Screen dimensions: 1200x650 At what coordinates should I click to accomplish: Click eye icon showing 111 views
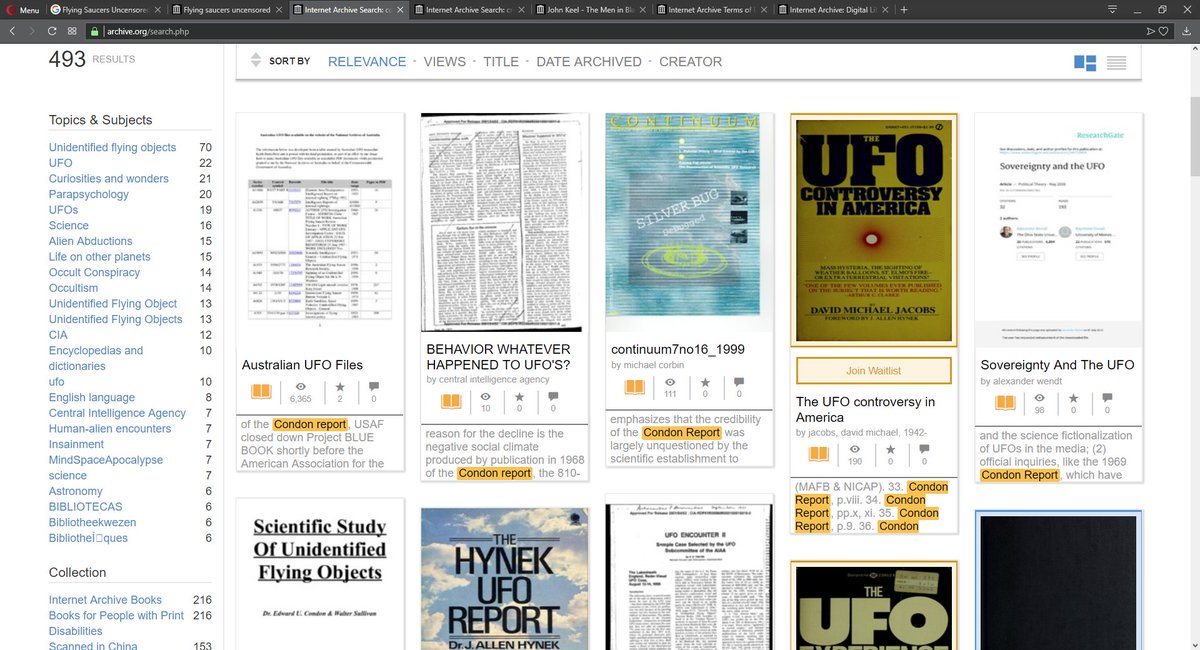[669, 381]
